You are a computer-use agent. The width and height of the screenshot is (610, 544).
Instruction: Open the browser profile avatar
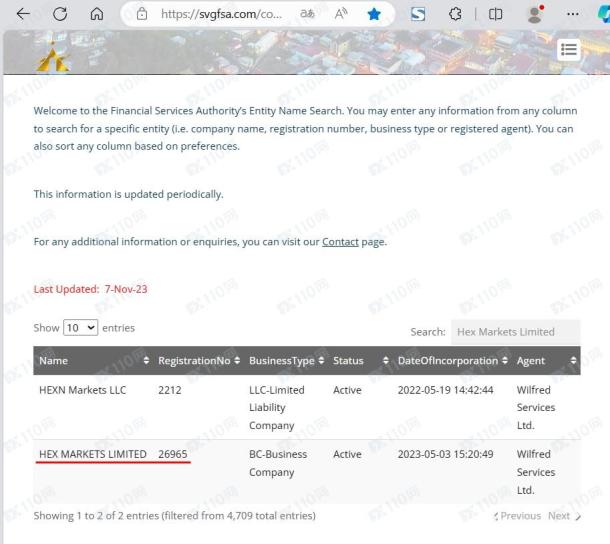point(535,14)
